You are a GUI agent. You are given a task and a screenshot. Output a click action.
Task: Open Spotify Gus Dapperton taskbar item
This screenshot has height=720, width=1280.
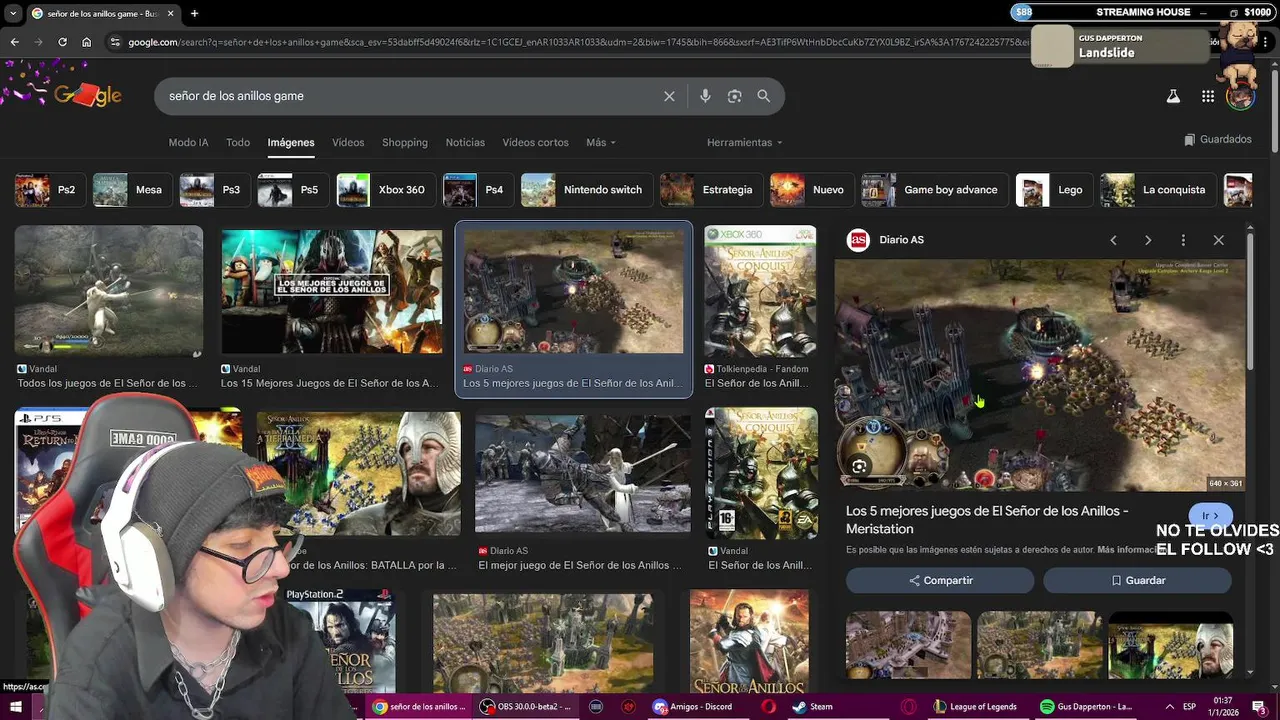1087,707
